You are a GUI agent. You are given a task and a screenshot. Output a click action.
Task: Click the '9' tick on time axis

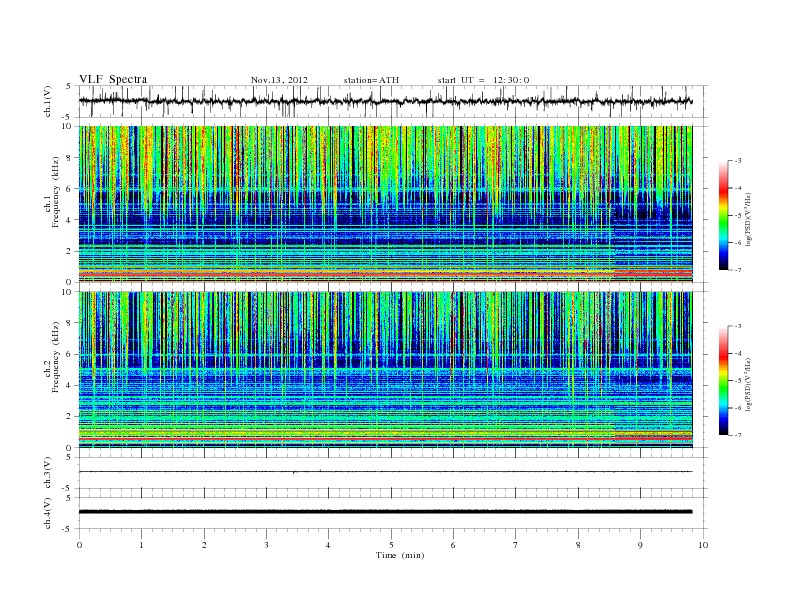640,545
